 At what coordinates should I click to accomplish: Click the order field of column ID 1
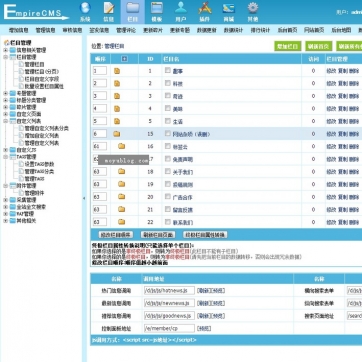click(100, 71)
